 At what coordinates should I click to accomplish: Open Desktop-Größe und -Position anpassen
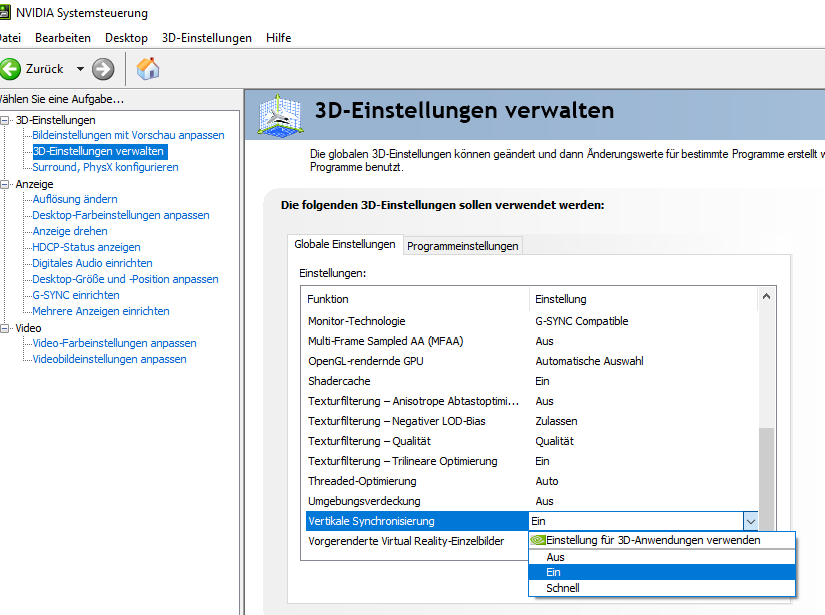(125, 279)
